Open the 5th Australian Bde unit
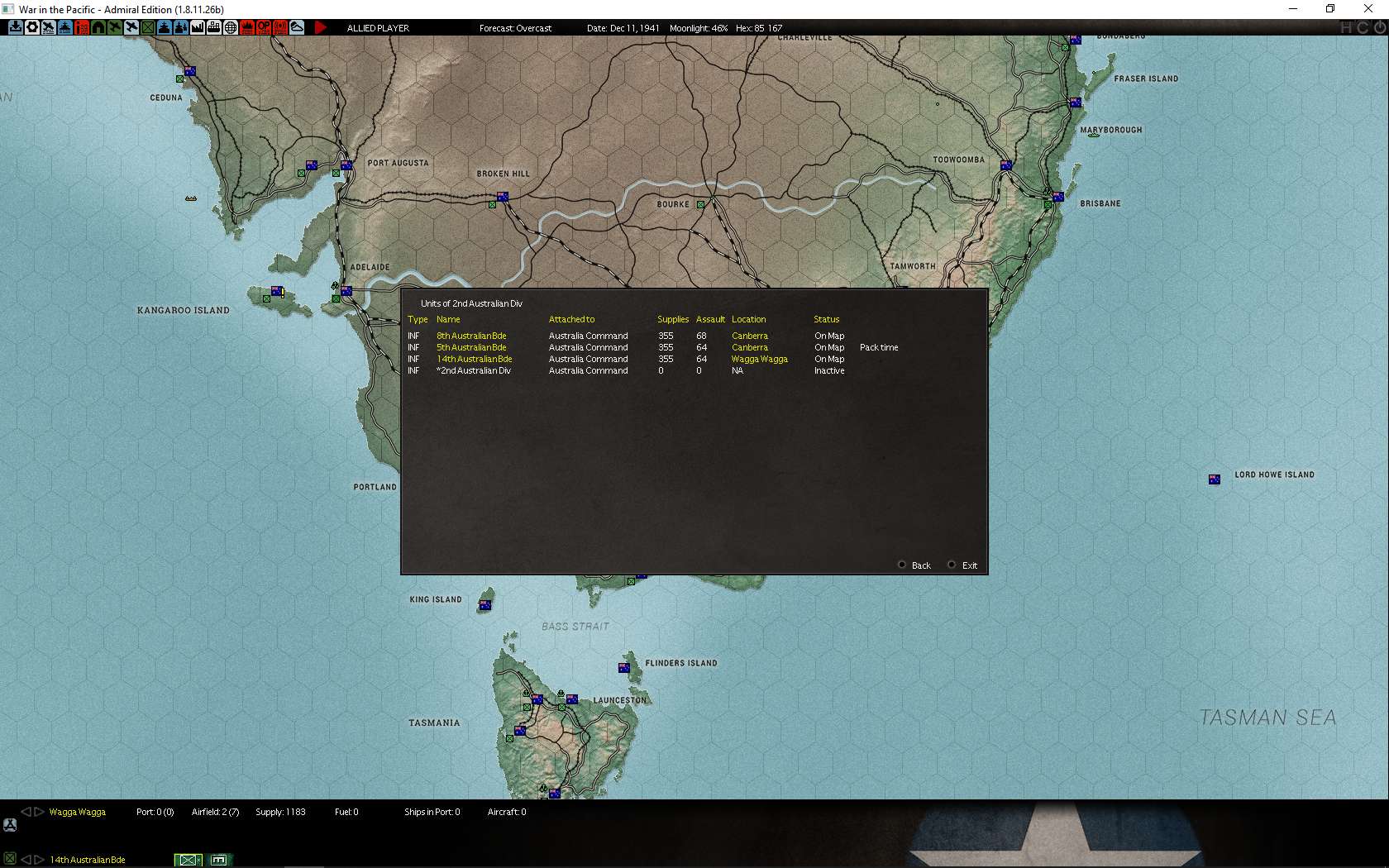The image size is (1389, 868). [471, 347]
